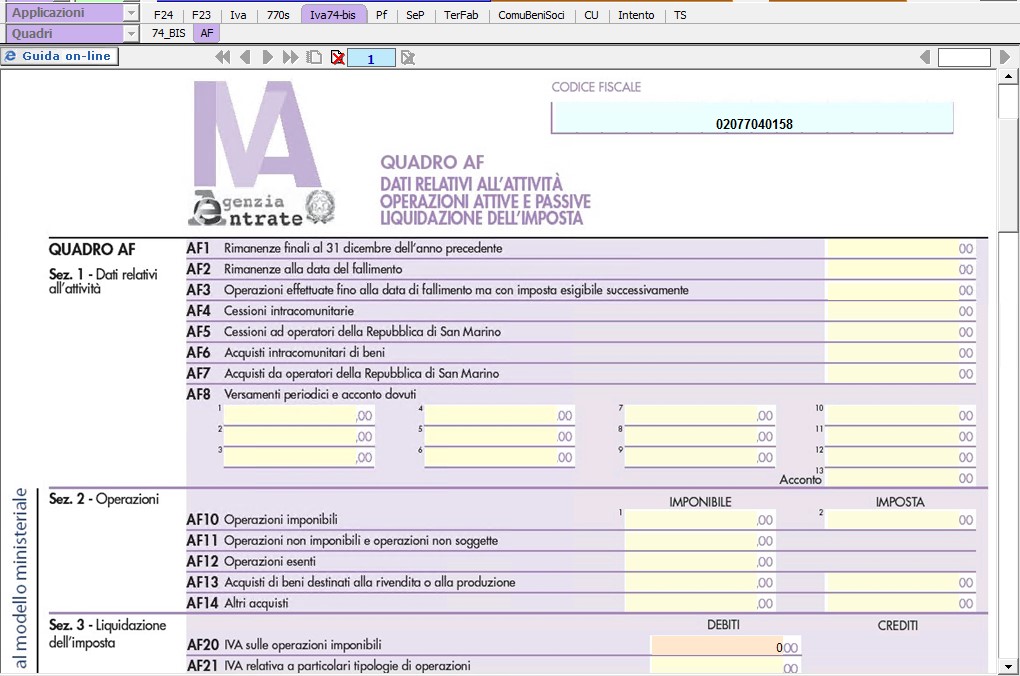
Task: Switch to the SeP tab
Action: pyautogui.click(x=415, y=14)
